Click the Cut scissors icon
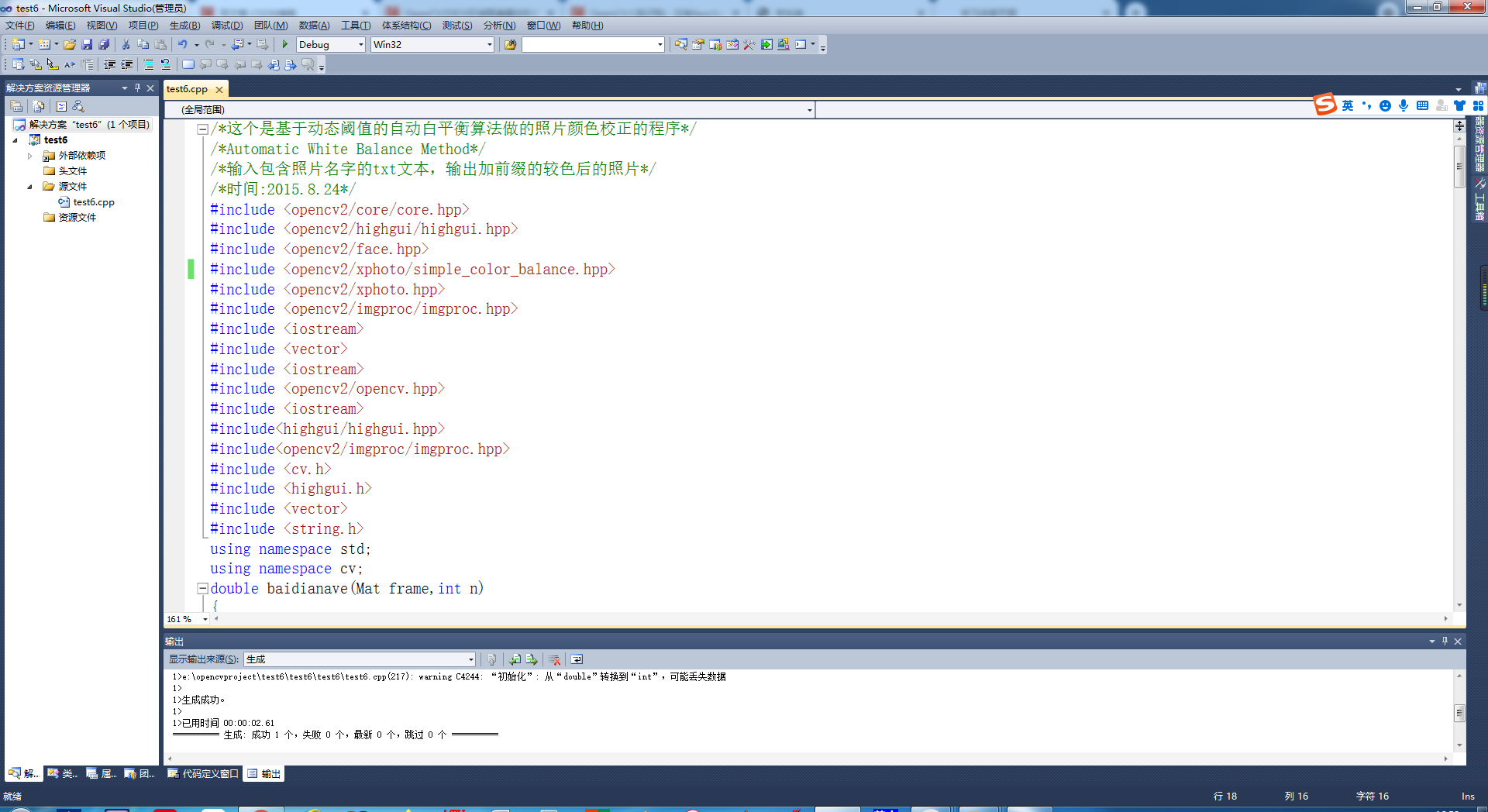The width and height of the screenshot is (1488, 812). tap(126, 45)
